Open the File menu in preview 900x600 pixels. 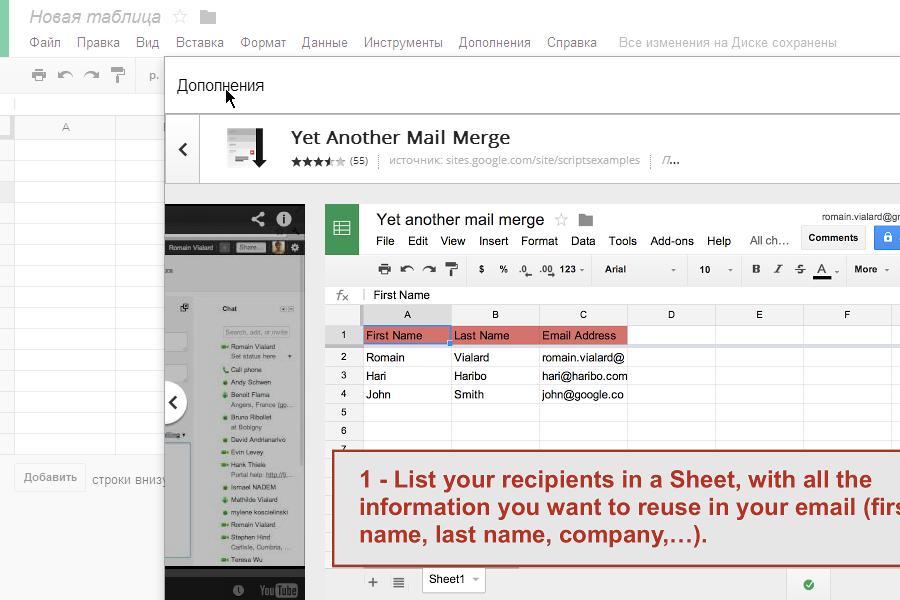[x=385, y=241]
